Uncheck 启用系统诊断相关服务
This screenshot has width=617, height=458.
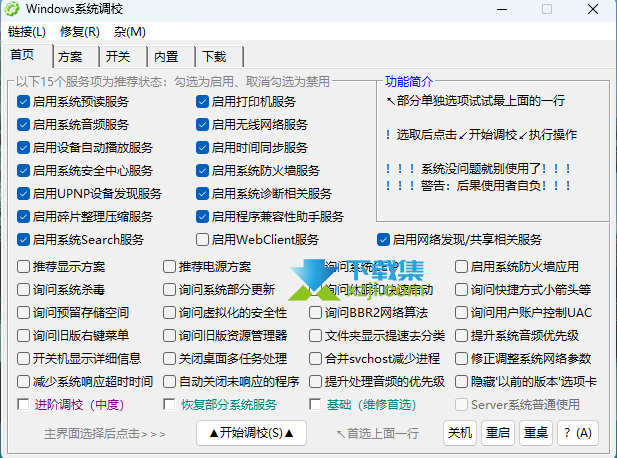pyautogui.click(x=202, y=194)
